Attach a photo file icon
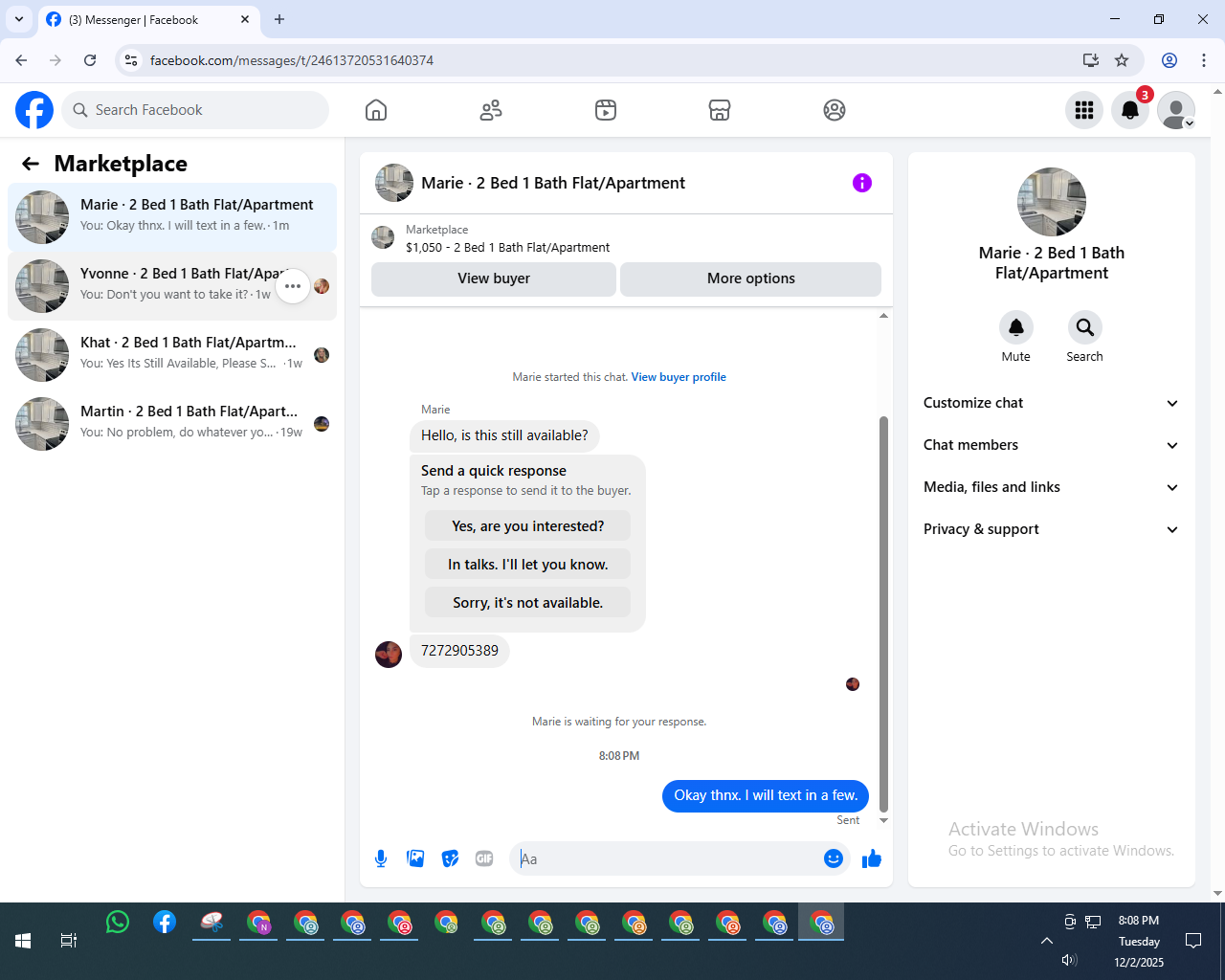This screenshot has width=1225, height=980. pyautogui.click(x=415, y=858)
